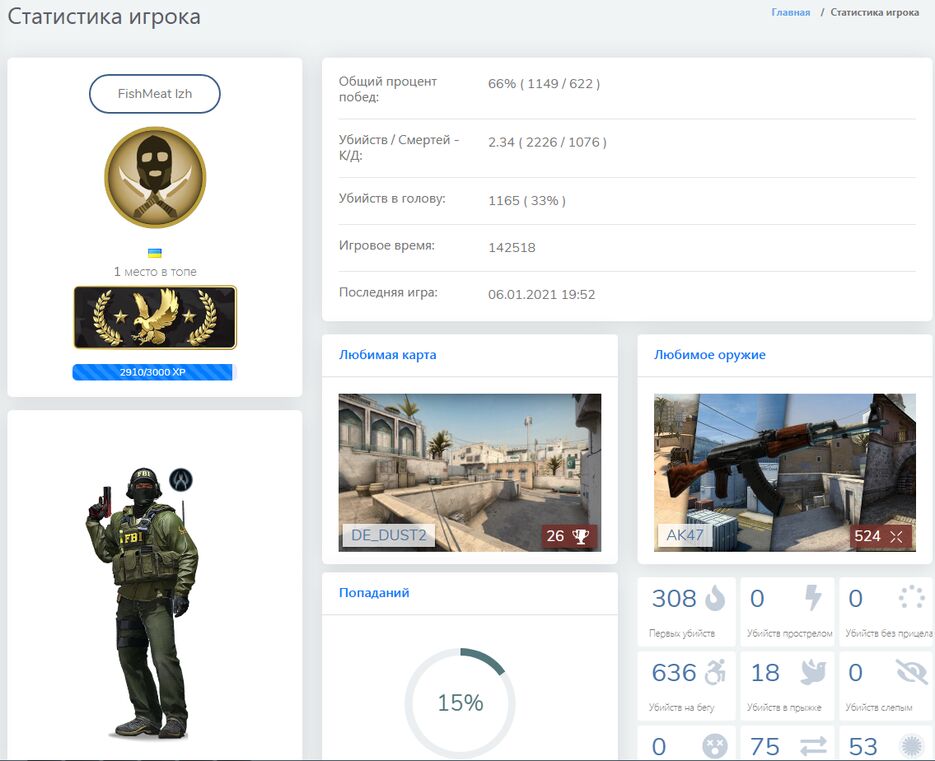Click the wheelchair icon next to 636
Image resolution: width=935 pixels, height=761 pixels.
[x=715, y=672]
